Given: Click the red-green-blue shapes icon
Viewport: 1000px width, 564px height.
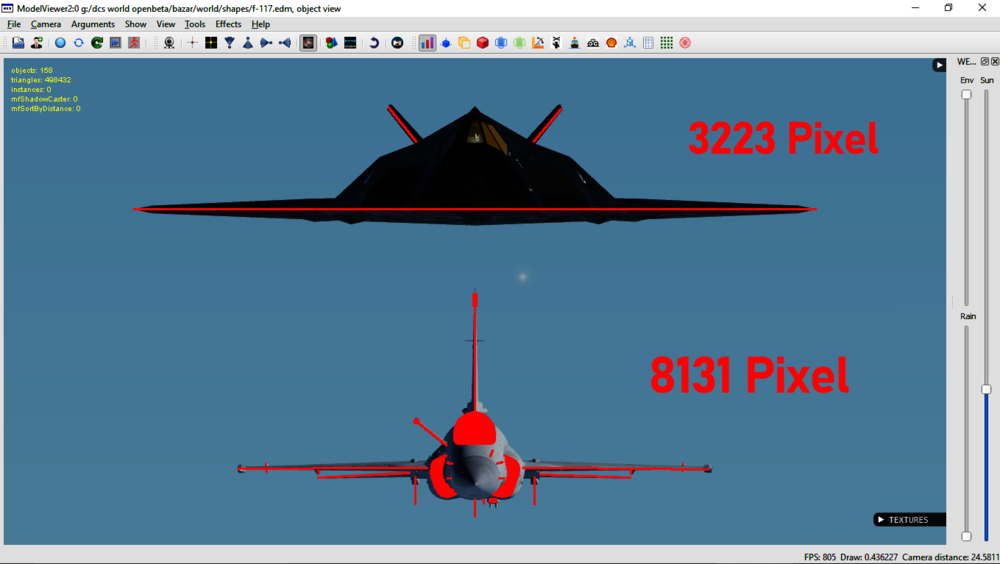Looking at the screenshot, I should pos(331,43).
